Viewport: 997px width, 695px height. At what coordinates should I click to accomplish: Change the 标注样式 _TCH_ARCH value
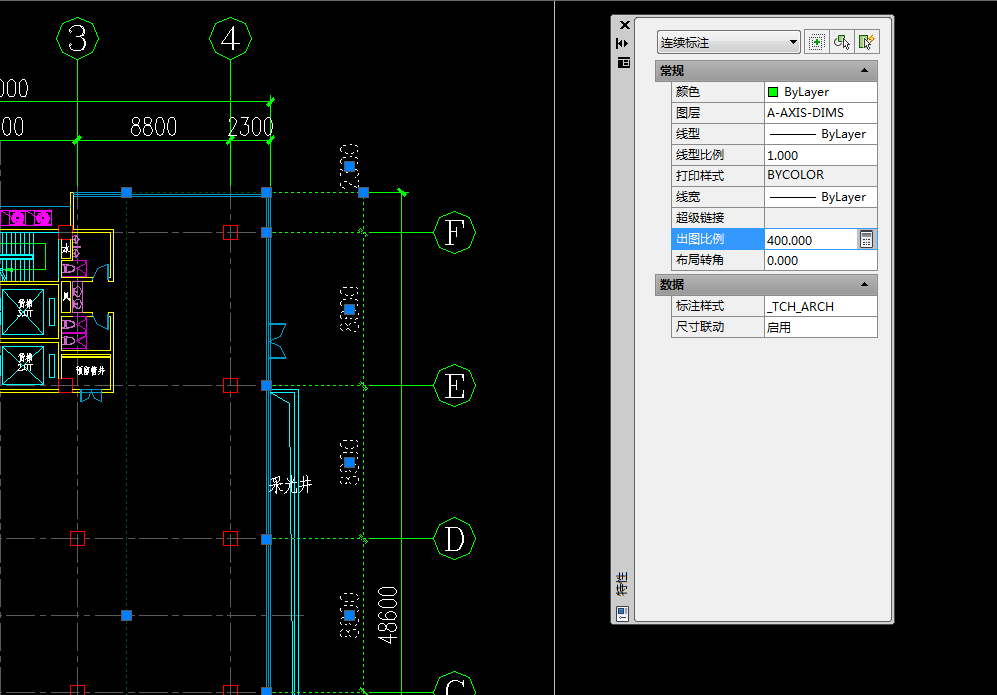coord(820,306)
